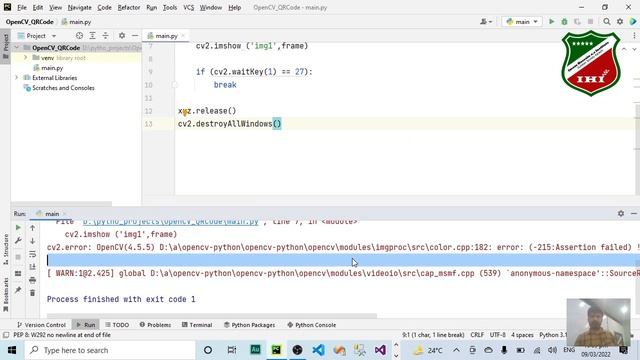Open Run panel settings gear
The image size is (640, 360).
(621, 213)
